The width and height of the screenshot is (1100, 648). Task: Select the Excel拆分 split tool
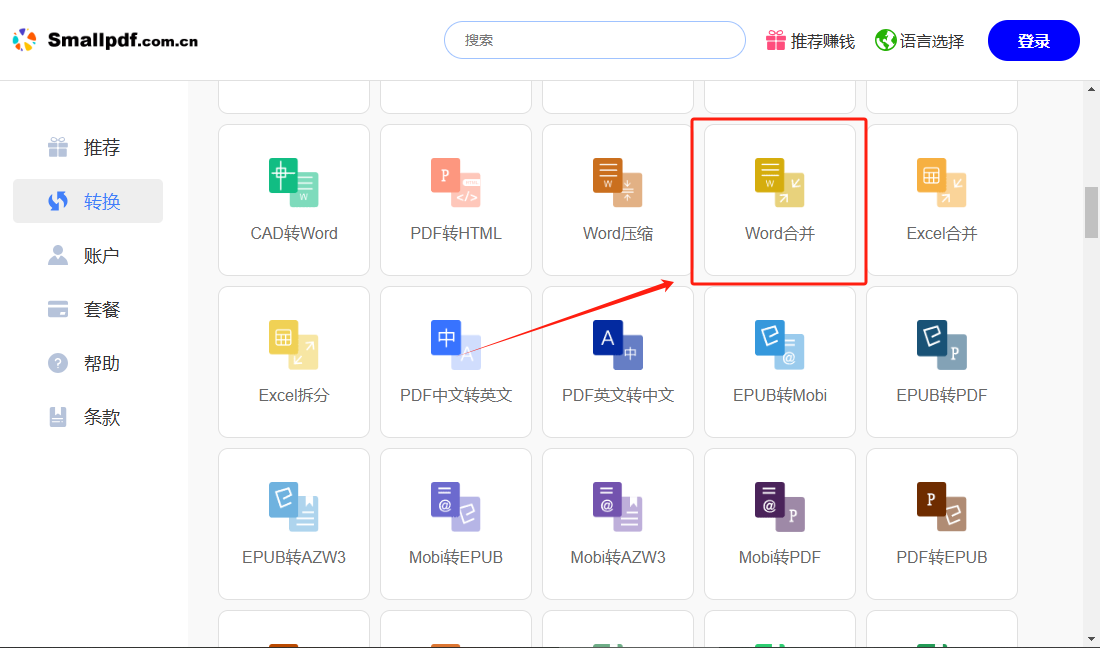(293, 362)
